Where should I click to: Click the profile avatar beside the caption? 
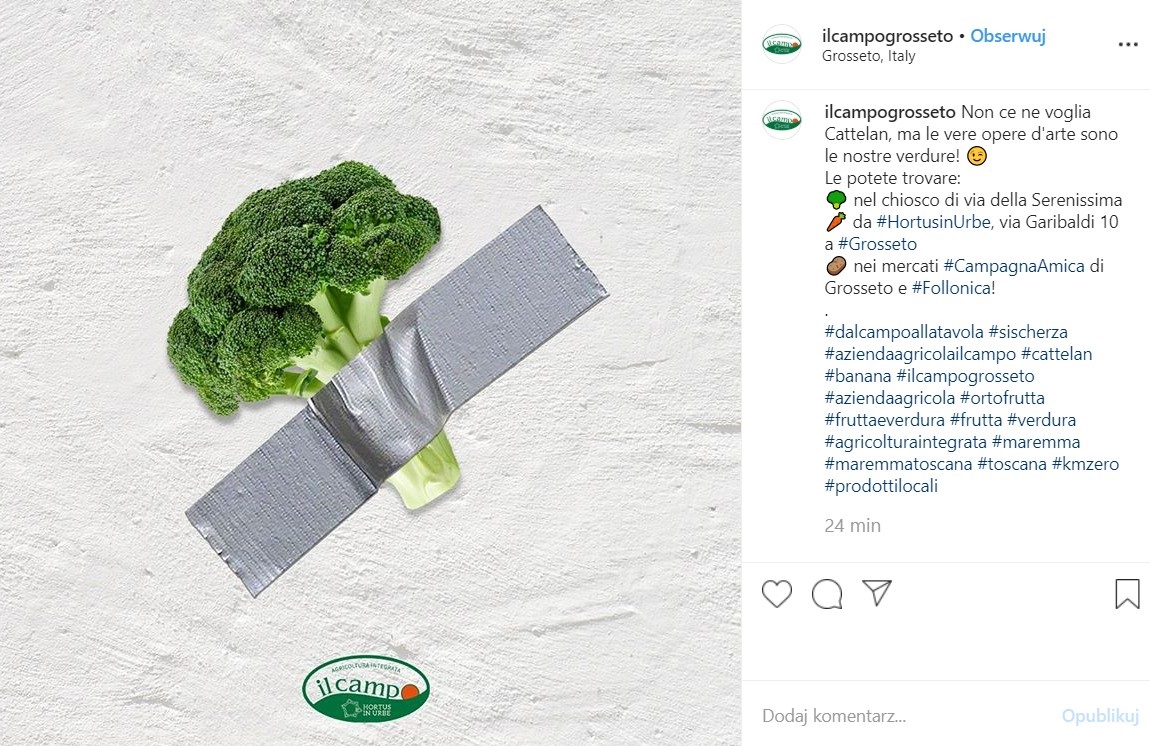782,120
